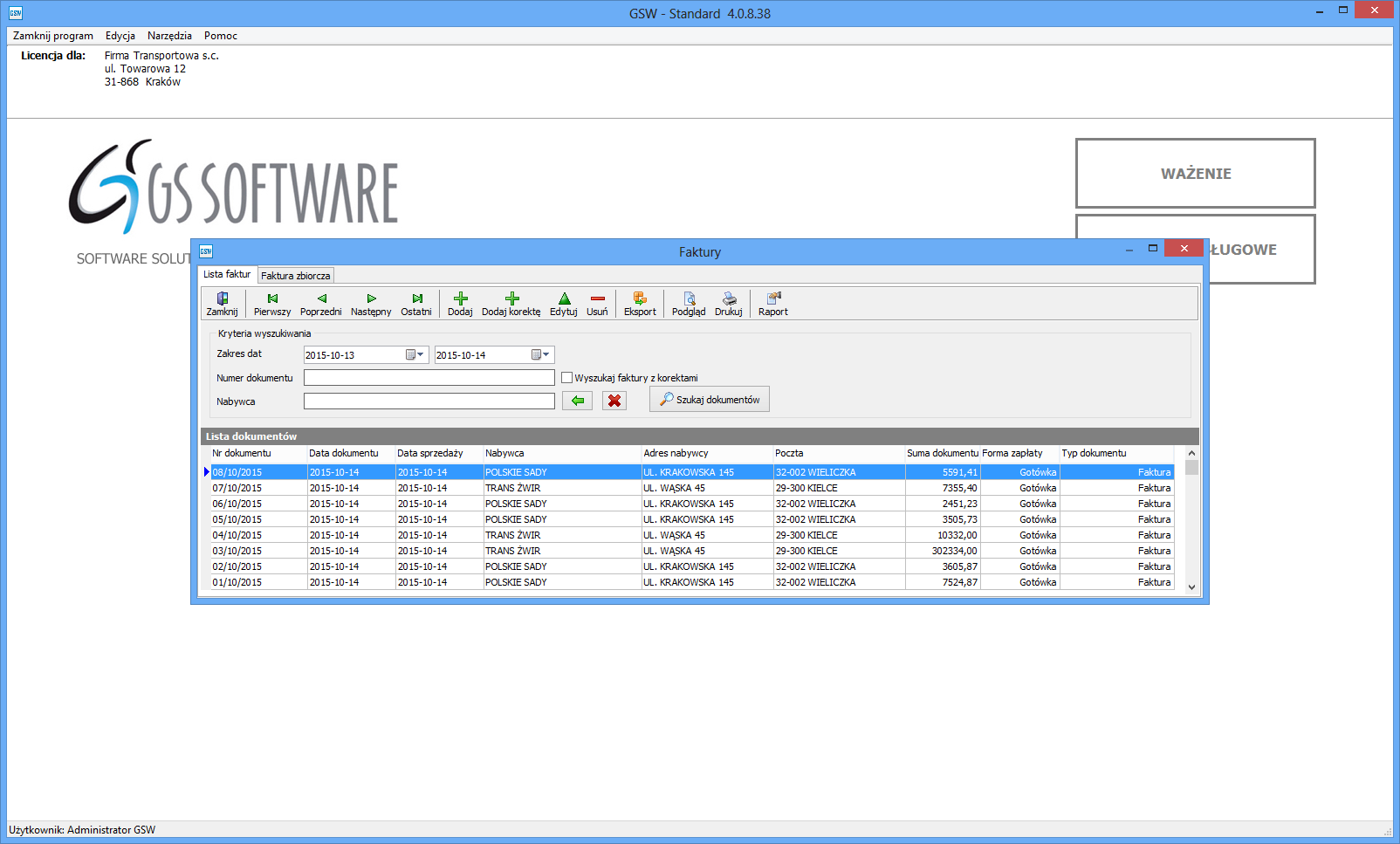Click the Zamknij icon in the invoices toolbar
This screenshot has height=844, width=1400.
pyautogui.click(x=222, y=304)
